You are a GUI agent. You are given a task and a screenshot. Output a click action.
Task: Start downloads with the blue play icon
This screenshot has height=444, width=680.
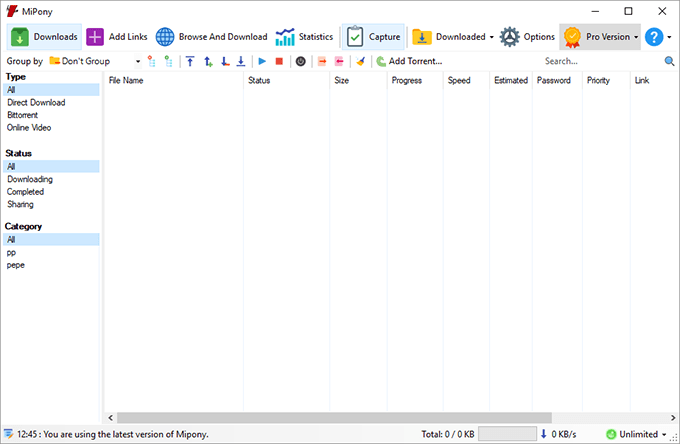(262, 61)
